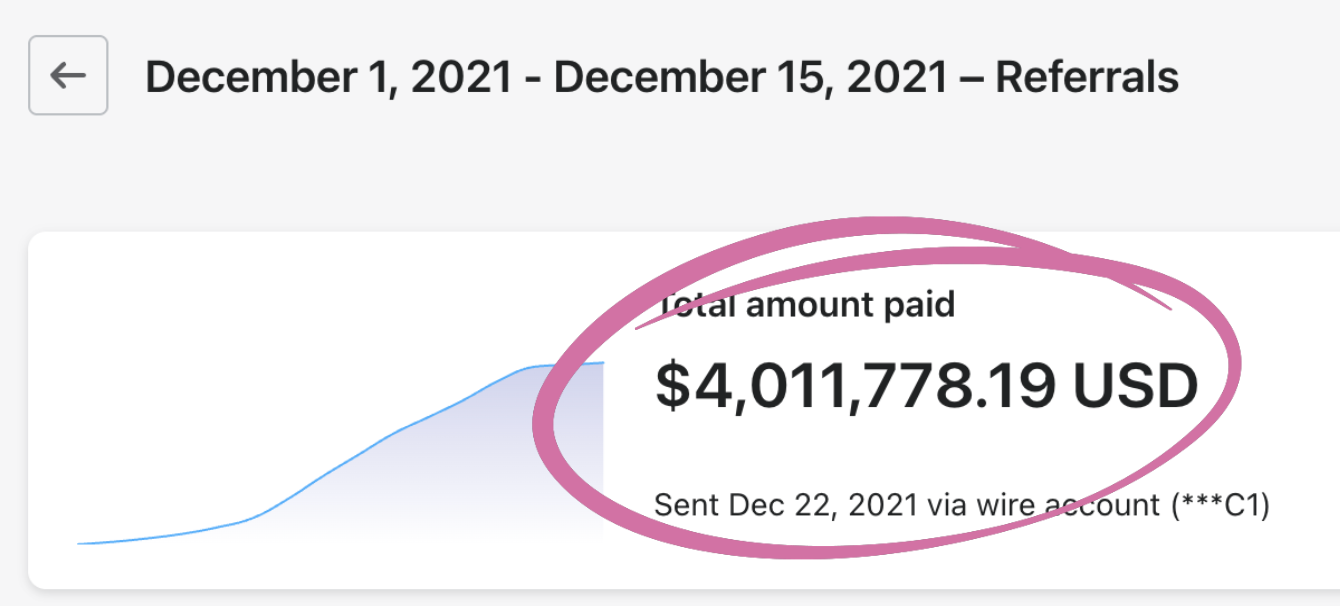
Task: Click the peak at the chart's right end
Action: click(600, 363)
